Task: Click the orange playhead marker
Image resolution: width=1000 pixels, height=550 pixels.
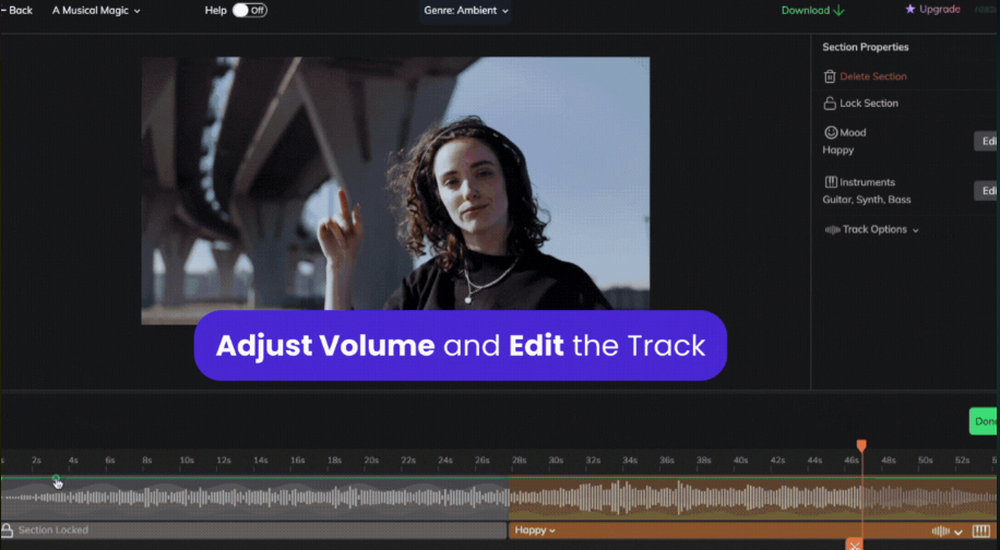Action: [x=862, y=445]
